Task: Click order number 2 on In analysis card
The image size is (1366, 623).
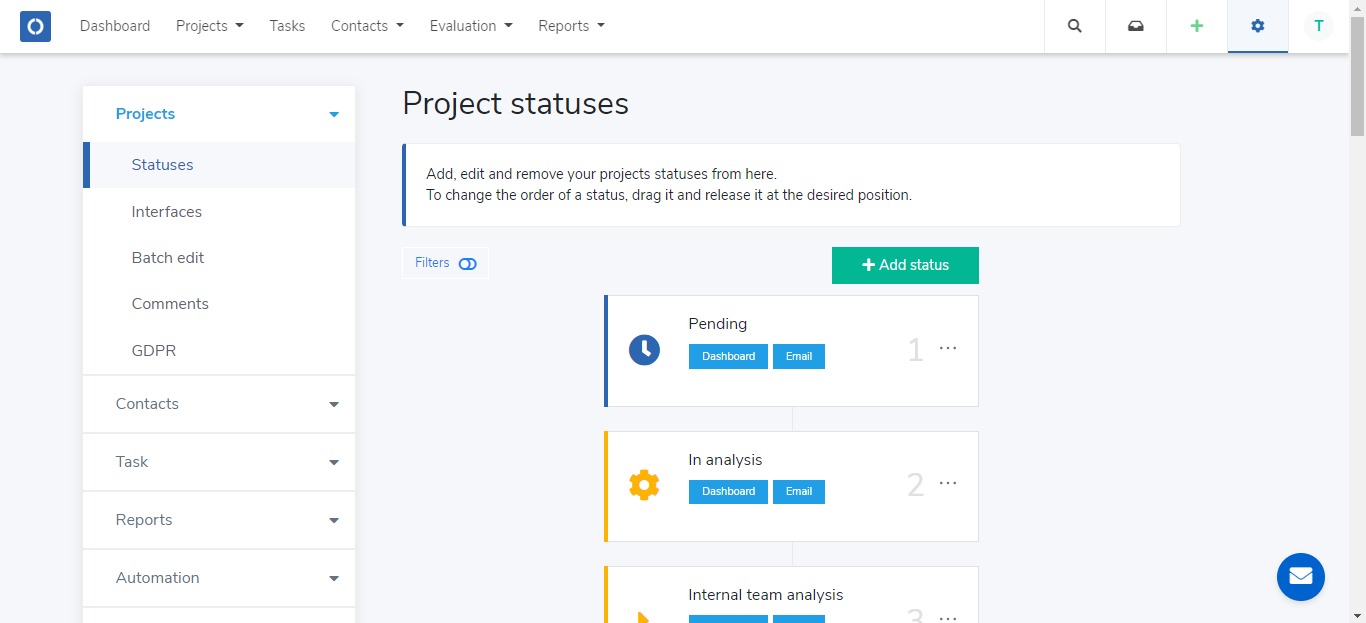Action: pyautogui.click(x=915, y=485)
